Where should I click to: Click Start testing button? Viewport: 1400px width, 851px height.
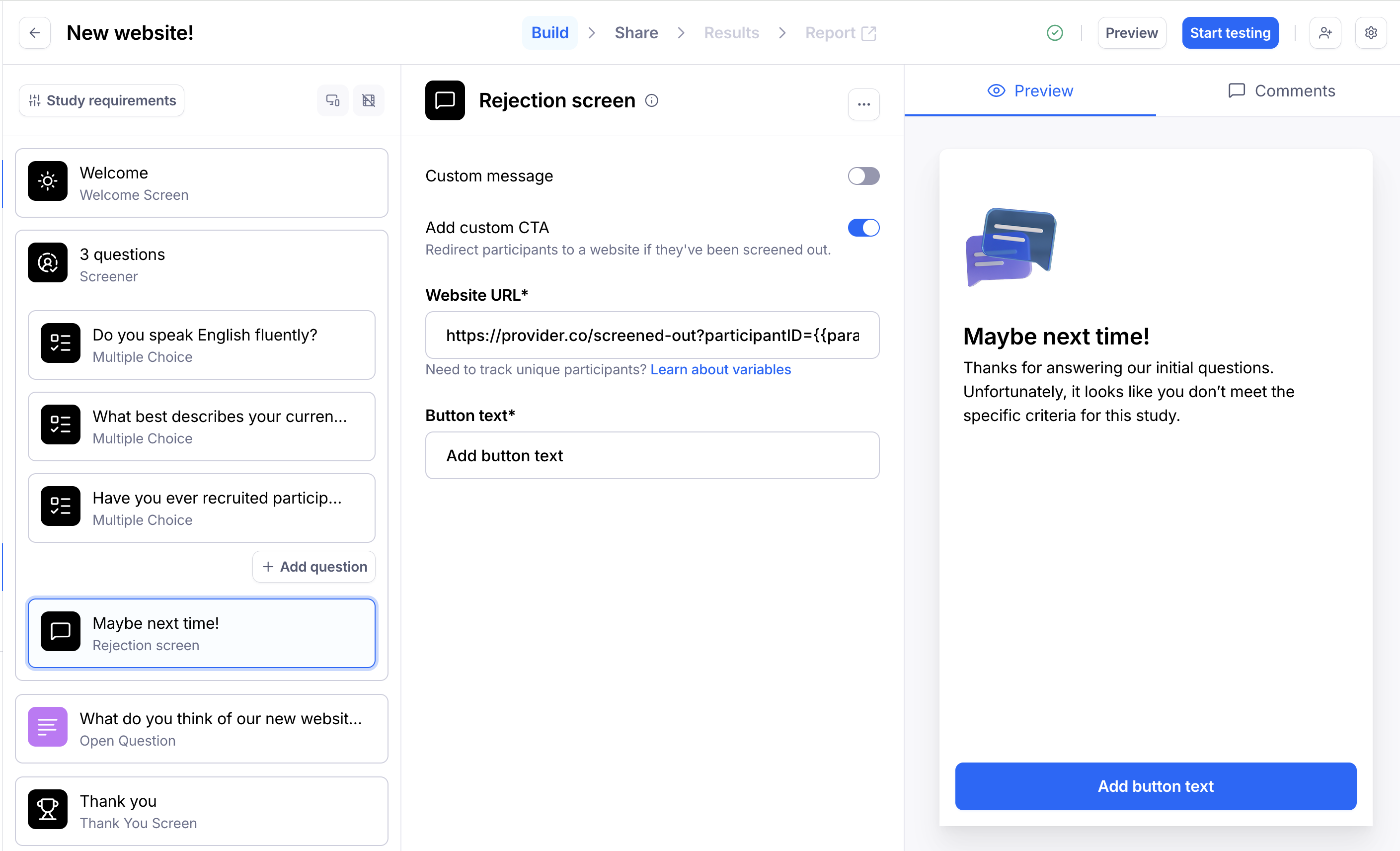click(1230, 33)
